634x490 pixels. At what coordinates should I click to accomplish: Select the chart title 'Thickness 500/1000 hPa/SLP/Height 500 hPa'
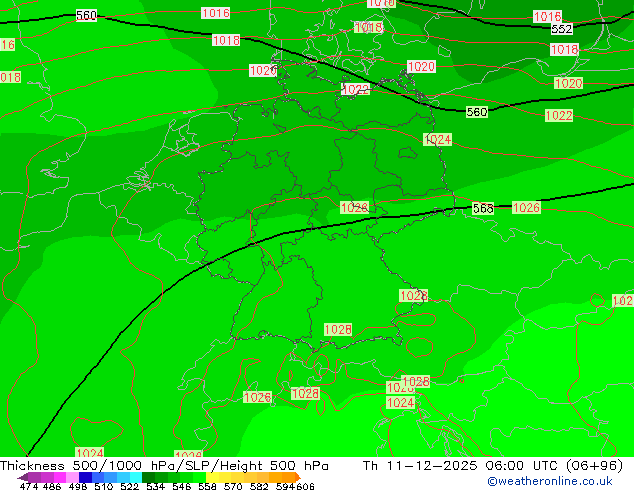(x=164, y=466)
